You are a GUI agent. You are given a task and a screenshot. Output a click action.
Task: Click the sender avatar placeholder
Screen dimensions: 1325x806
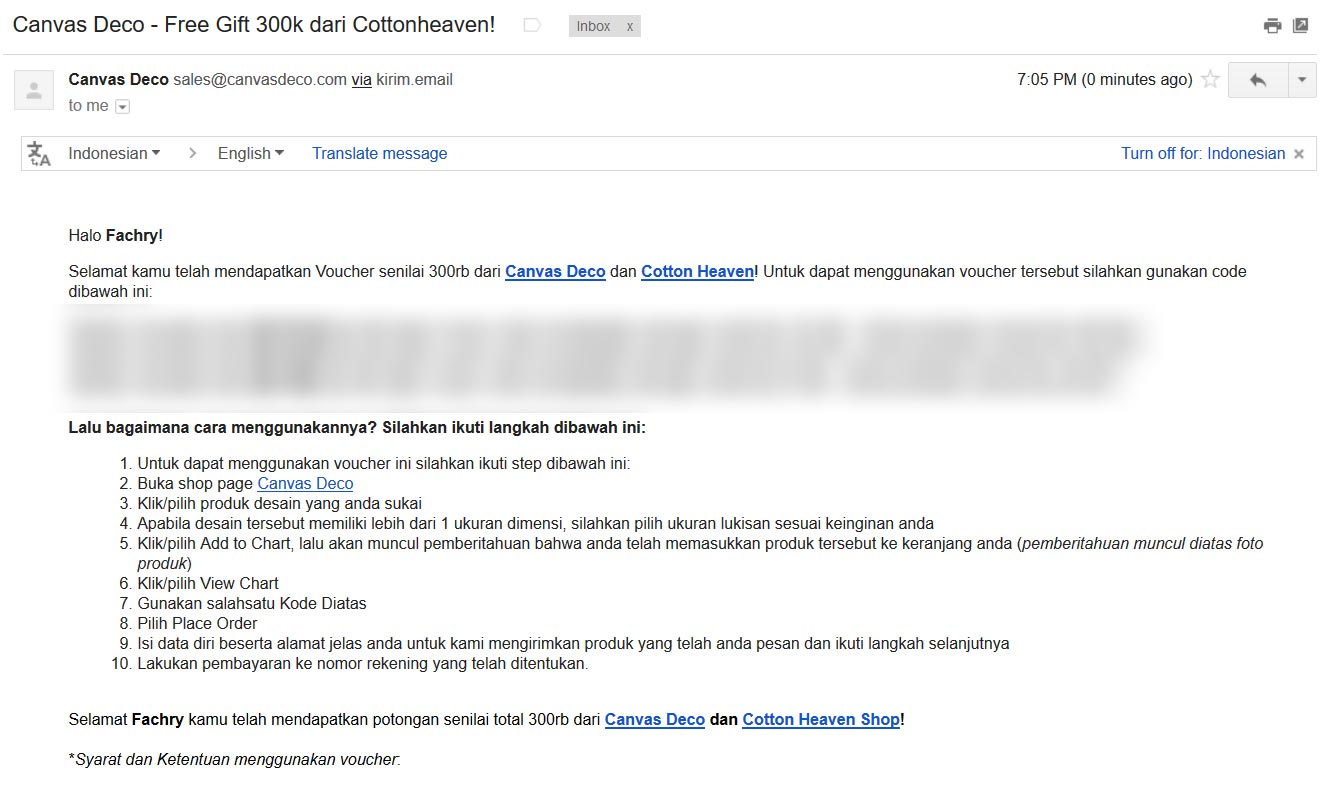[34, 90]
